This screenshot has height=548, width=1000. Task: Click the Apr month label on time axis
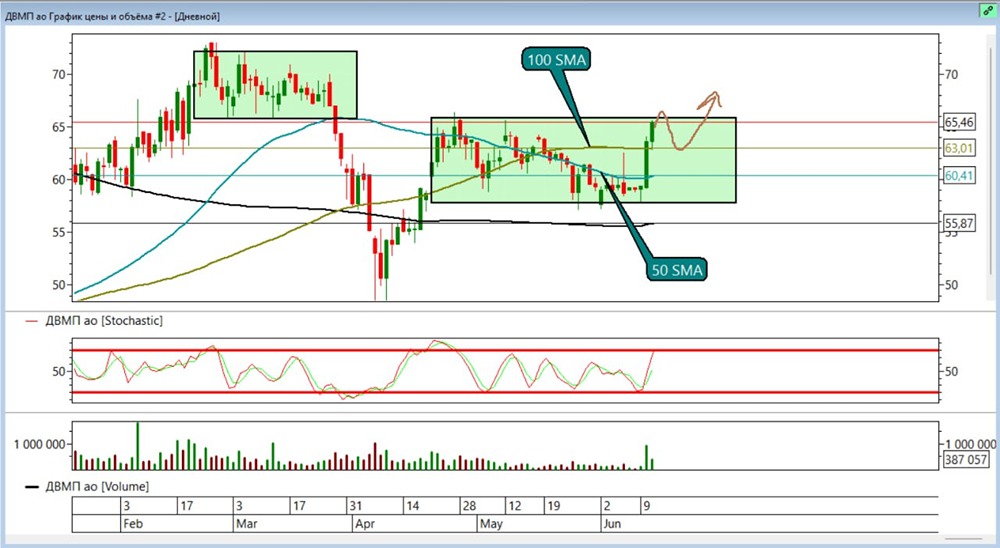coord(364,524)
